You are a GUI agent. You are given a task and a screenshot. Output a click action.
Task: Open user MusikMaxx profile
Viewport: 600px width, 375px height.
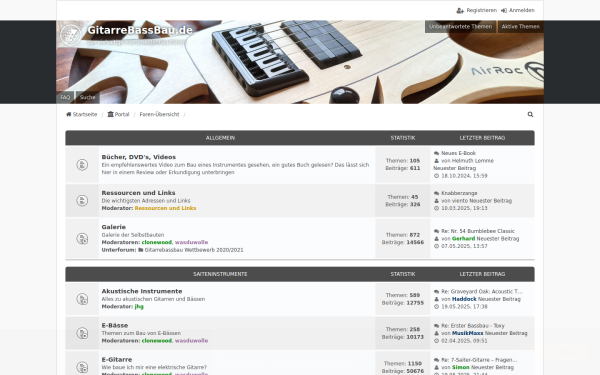[467, 333]
